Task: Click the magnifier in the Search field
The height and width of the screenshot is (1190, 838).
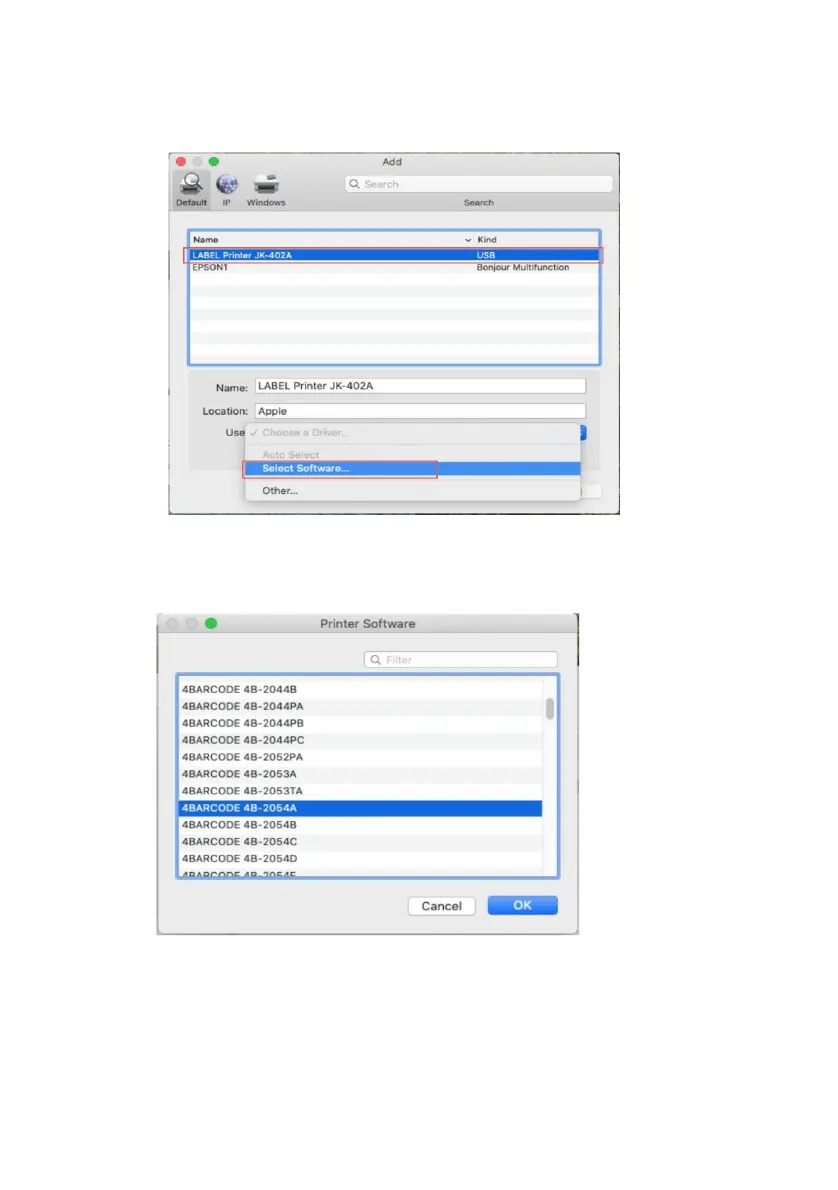Action: [x=354, y=184]
